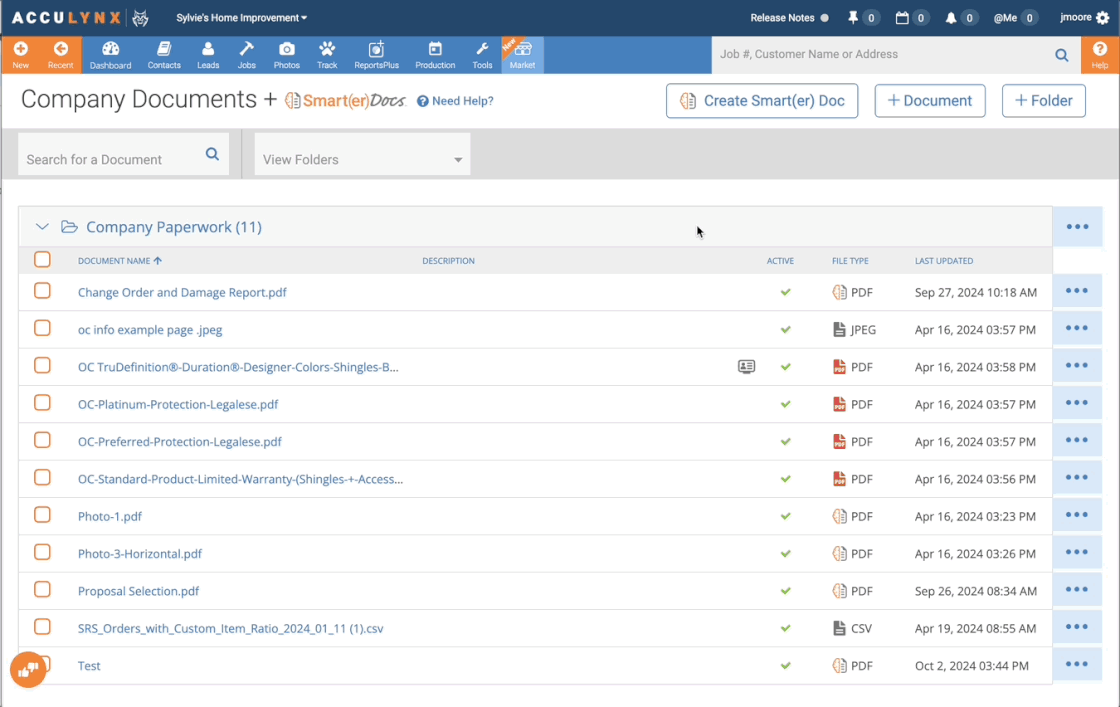Open the Contacts section

click(x=164, y=55)
